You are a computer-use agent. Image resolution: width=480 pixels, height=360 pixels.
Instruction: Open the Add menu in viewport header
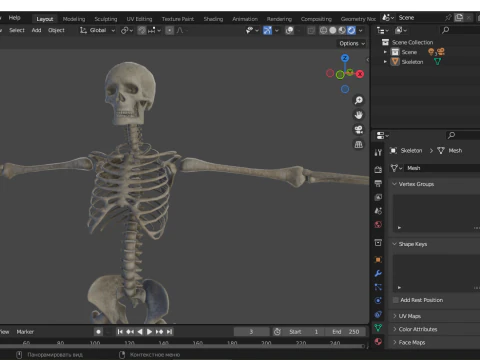click(x=36, y=30)
